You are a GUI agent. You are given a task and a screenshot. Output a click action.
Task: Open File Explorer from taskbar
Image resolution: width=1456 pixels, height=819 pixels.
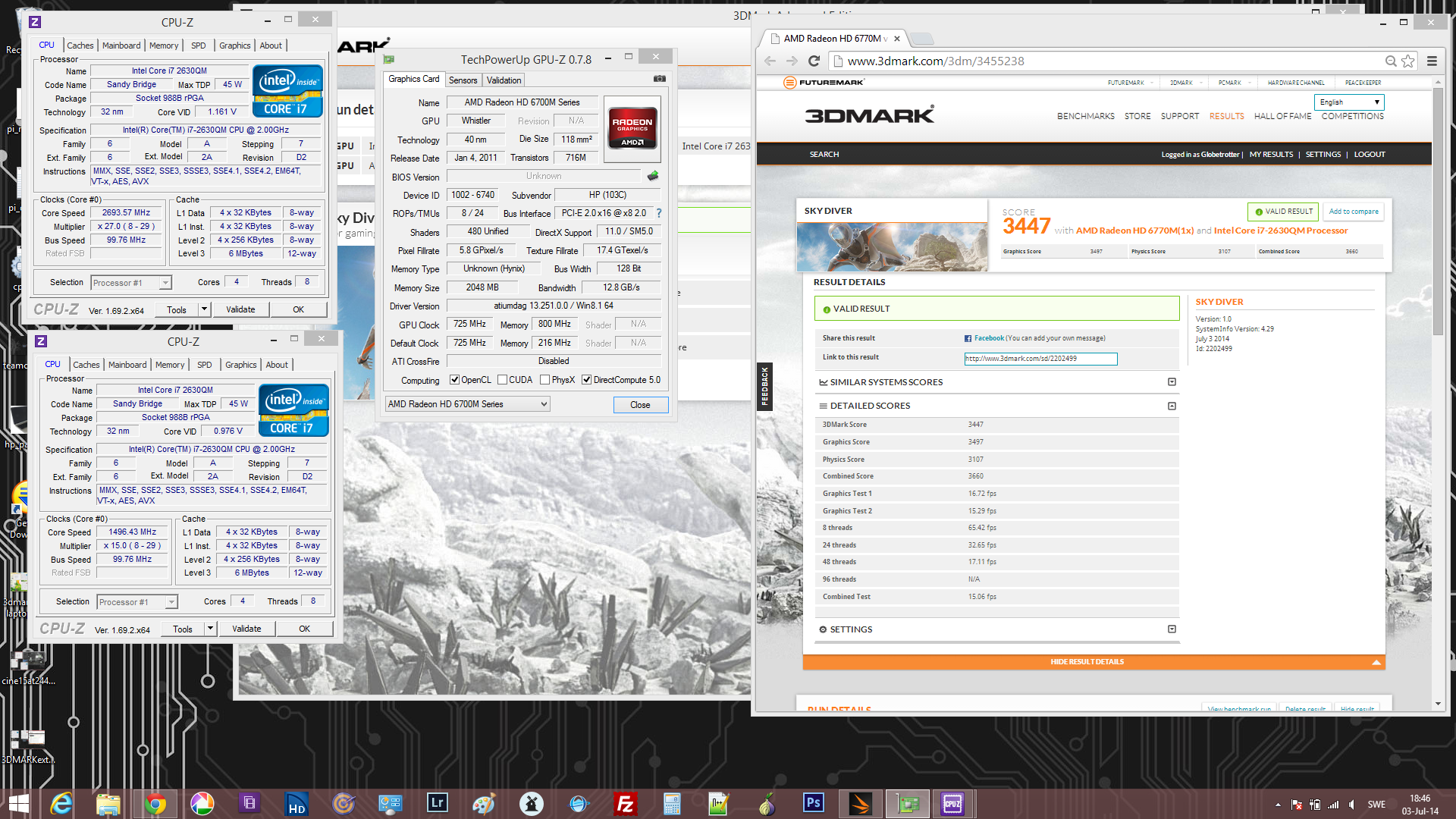point(108,804)
